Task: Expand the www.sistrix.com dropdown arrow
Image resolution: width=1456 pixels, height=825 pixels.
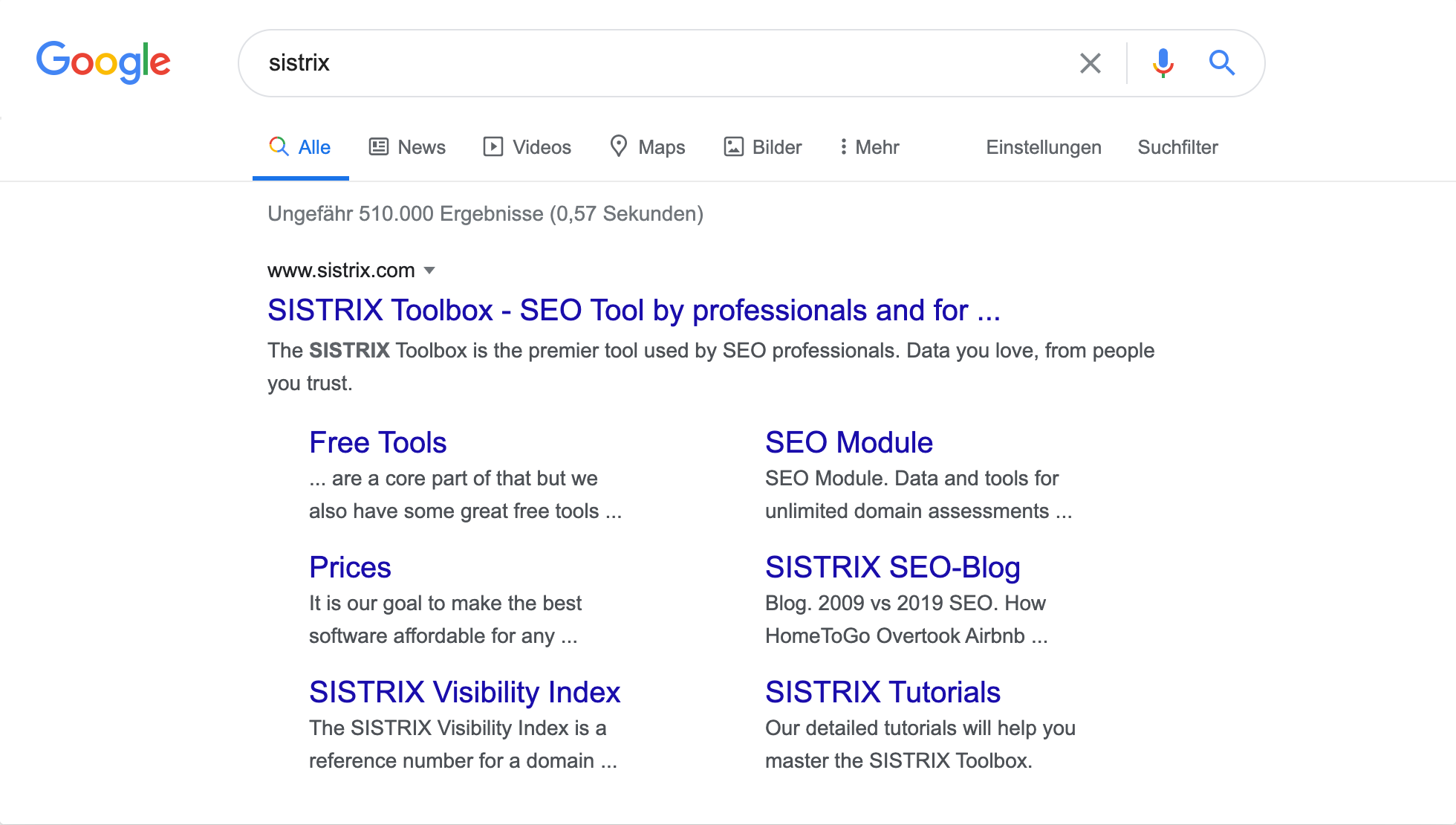Action: (x=433, y=270)
